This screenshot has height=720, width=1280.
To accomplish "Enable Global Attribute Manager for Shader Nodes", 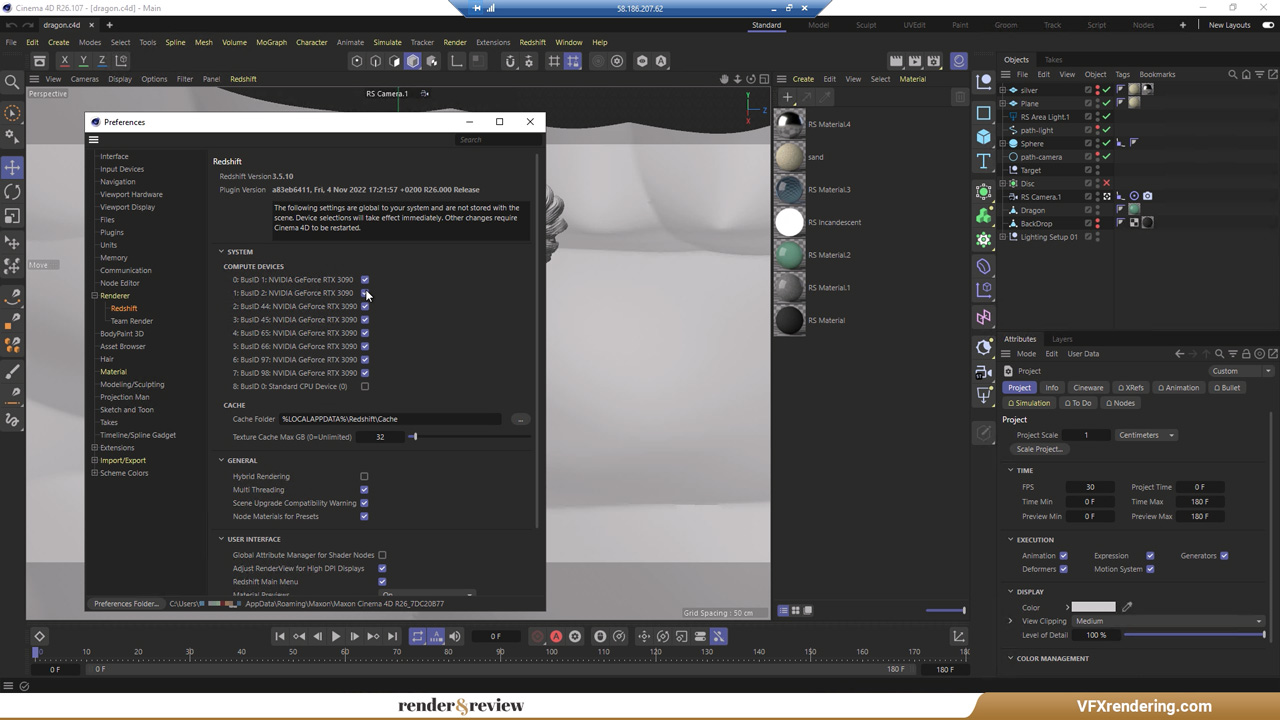I will [382, 555].
